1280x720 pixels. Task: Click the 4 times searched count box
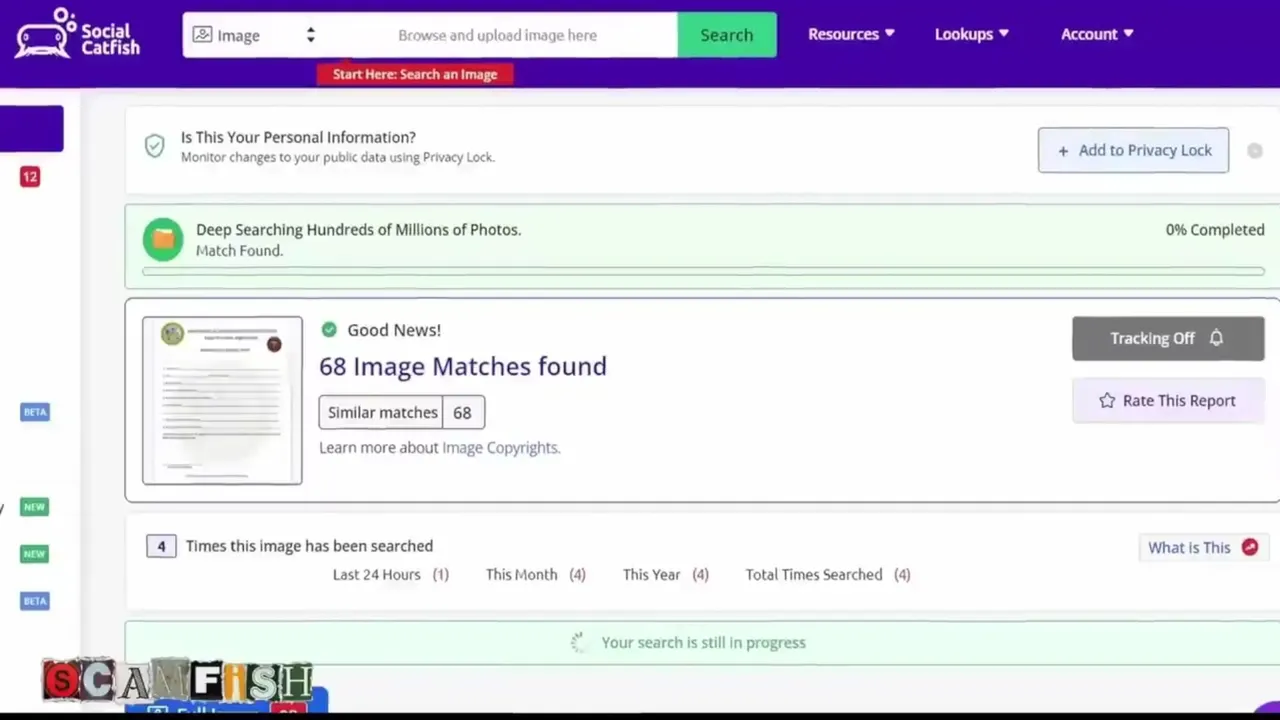pyautogui.click(x=161, y=546)
